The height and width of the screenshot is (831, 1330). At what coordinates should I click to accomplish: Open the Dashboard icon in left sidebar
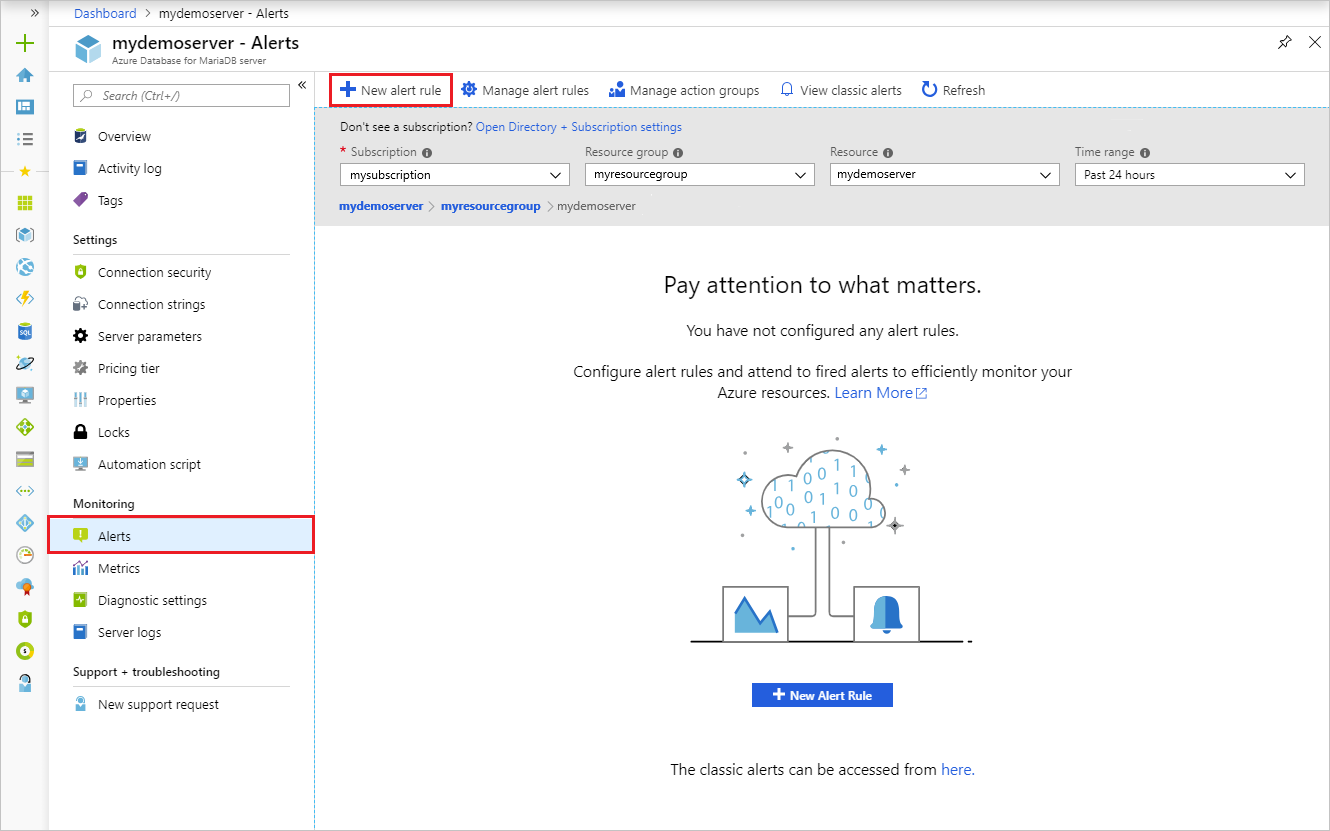click(25, 107)
